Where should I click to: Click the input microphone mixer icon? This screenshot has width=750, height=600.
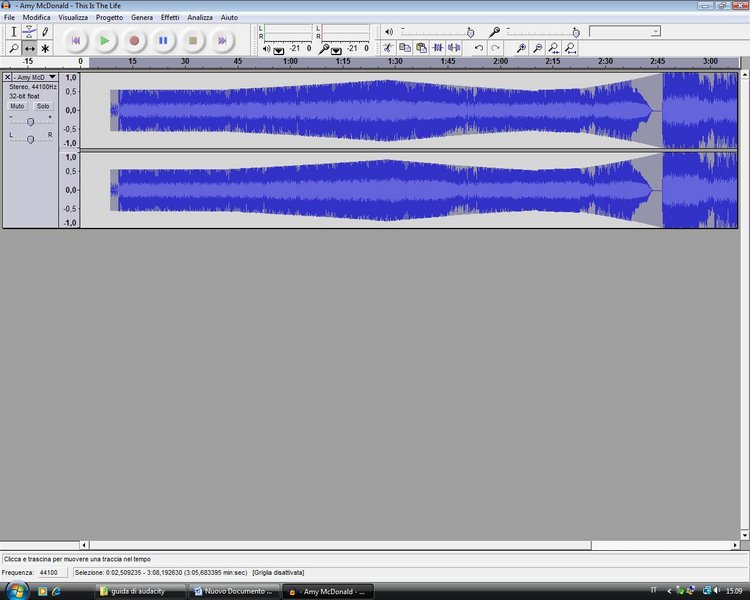click(495, 32)
